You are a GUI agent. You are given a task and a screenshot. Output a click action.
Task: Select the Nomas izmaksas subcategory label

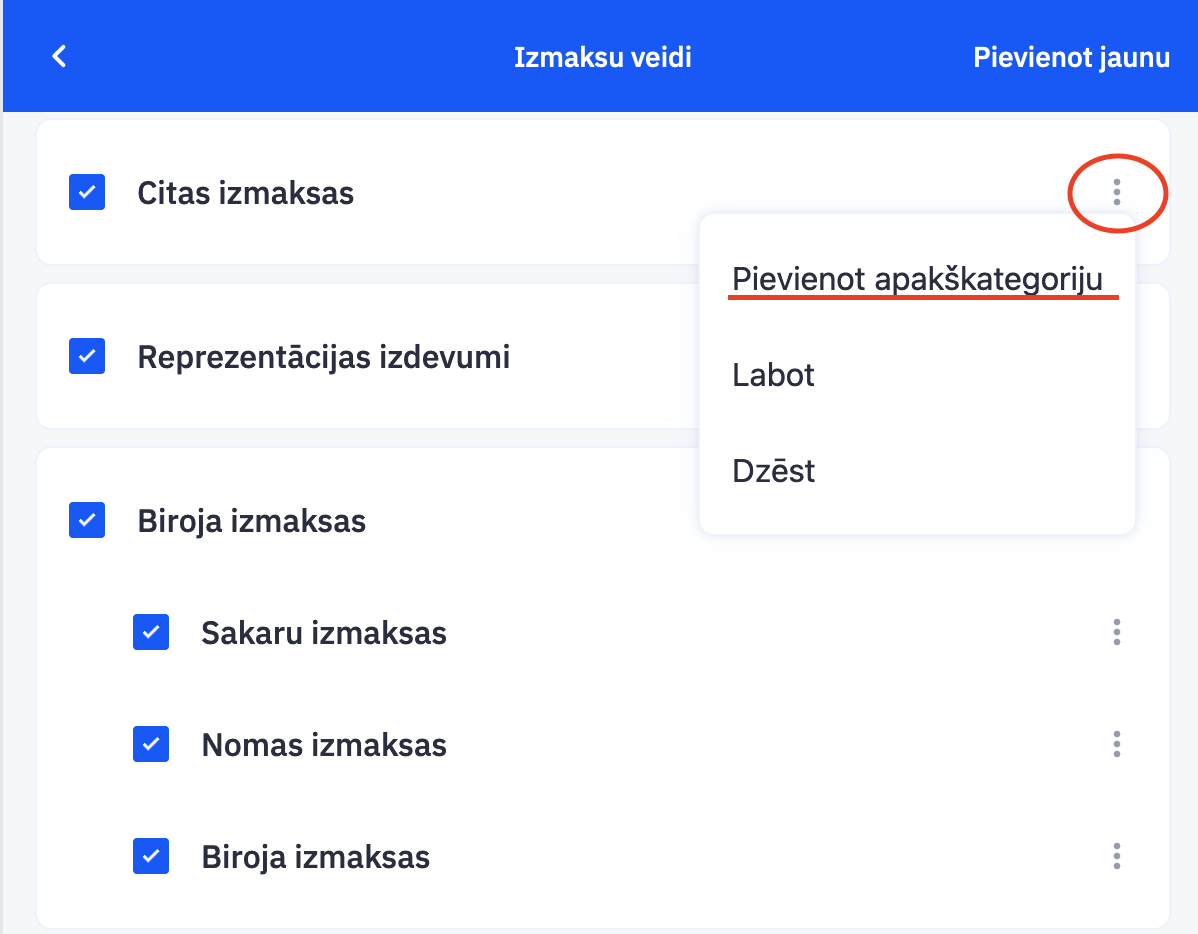323,744
